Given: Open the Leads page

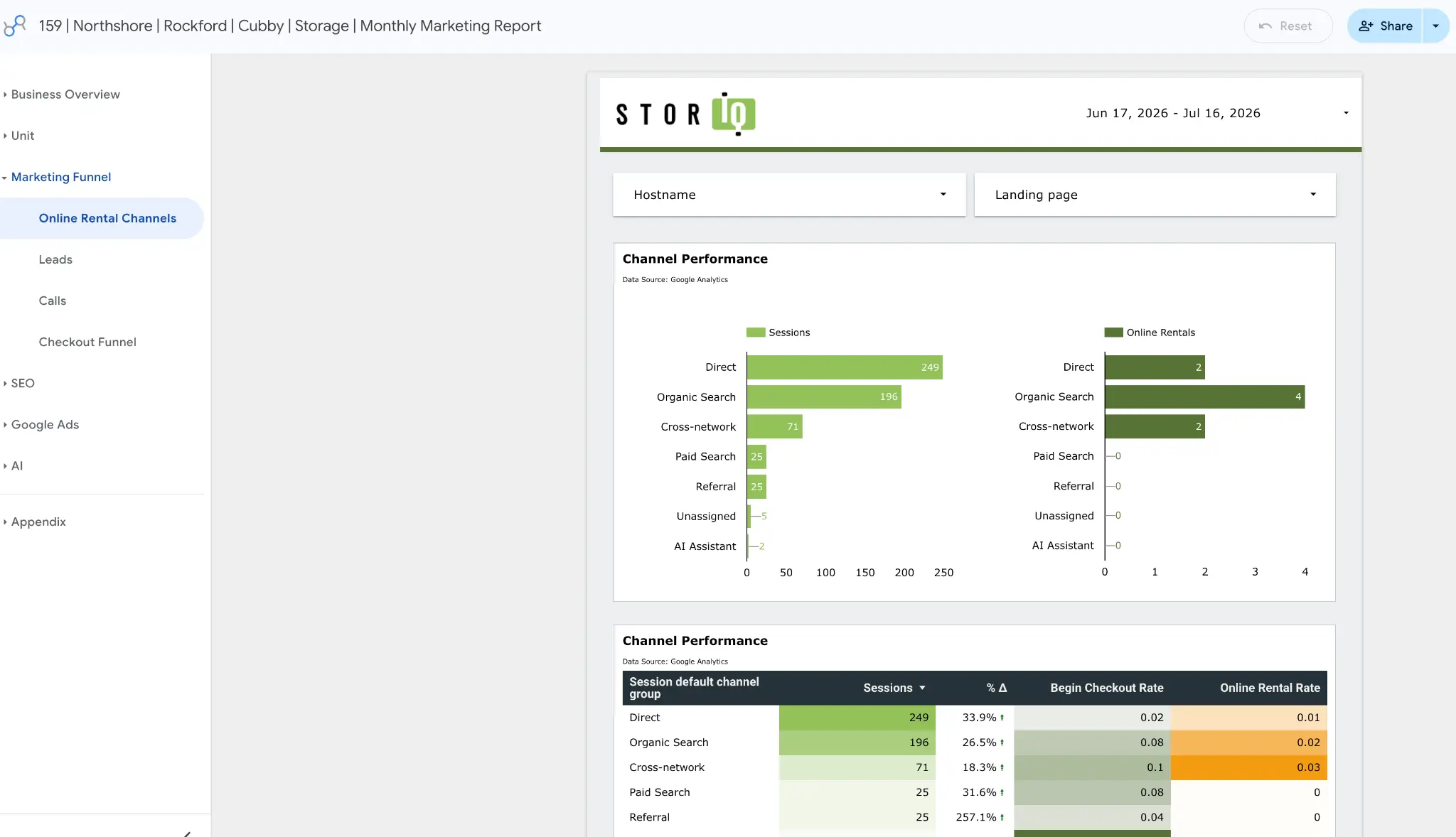Looking at the screenshot, I should (x=55, y=259).
